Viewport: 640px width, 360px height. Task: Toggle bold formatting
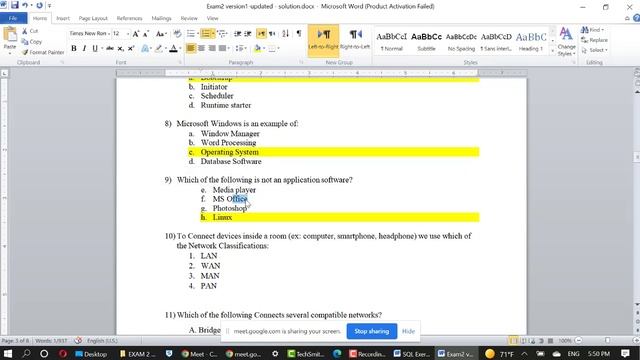74,48
